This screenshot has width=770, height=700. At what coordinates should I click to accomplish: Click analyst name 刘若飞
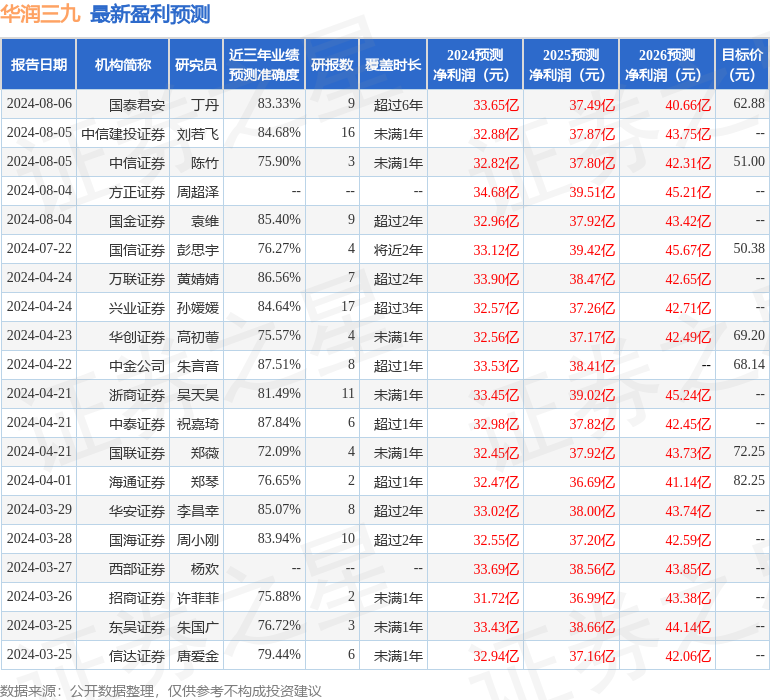[x=198, y=134]
